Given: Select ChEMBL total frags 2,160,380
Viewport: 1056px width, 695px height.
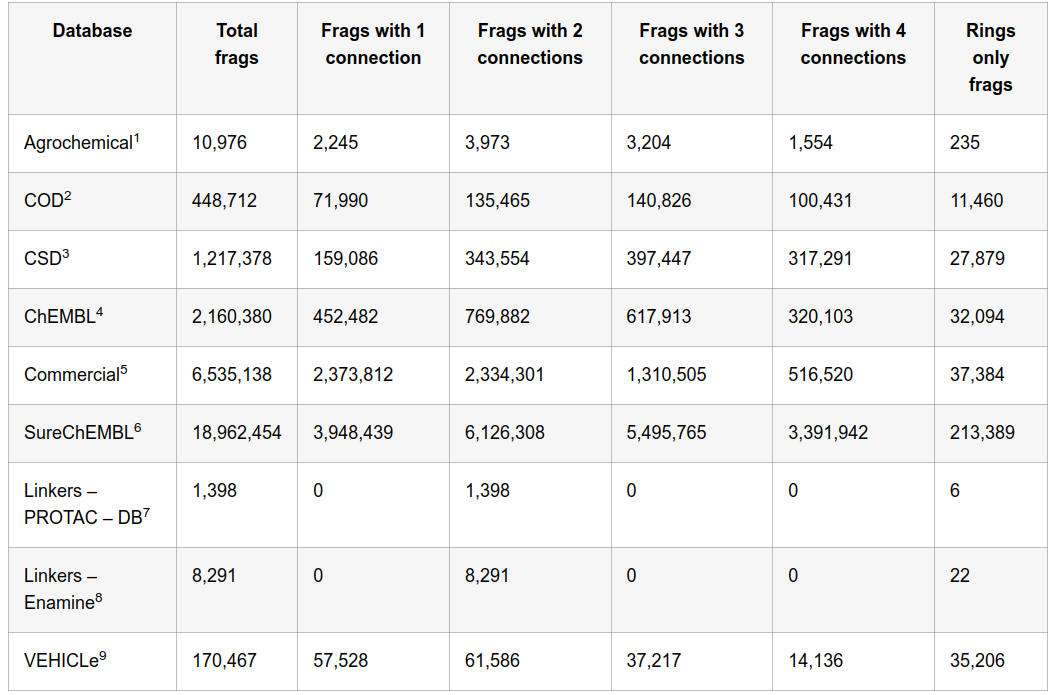Looking at the screenshot, I should click(232, 317).
